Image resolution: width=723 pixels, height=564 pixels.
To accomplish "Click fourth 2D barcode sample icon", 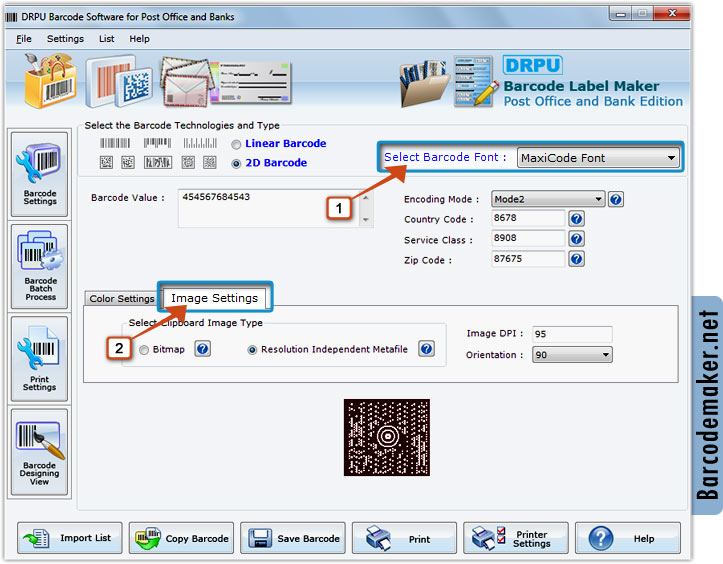I will (188, 162).
